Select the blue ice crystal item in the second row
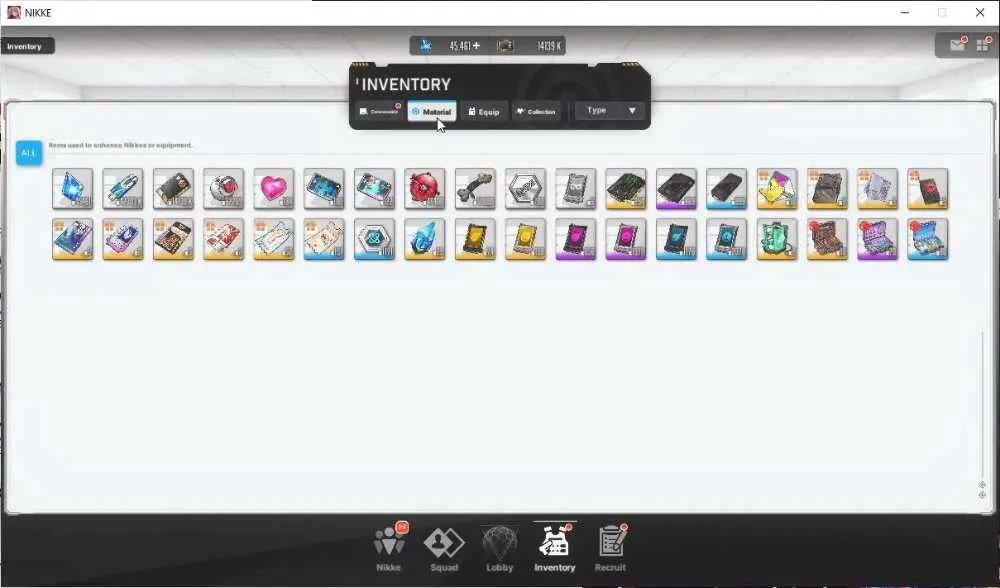The height and width of the screenshot is (588, 1000). click(425, 239)
